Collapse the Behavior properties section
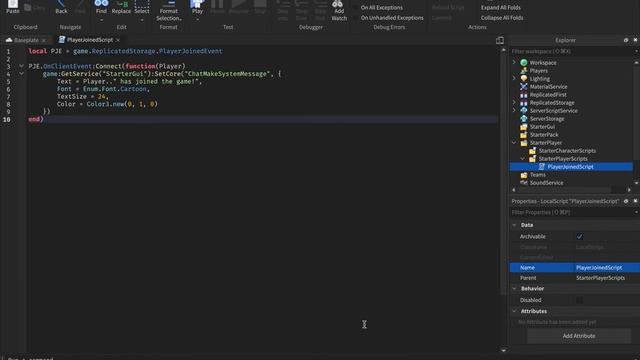The width and height of the screenshot is (640, 360). pos(514,289)
